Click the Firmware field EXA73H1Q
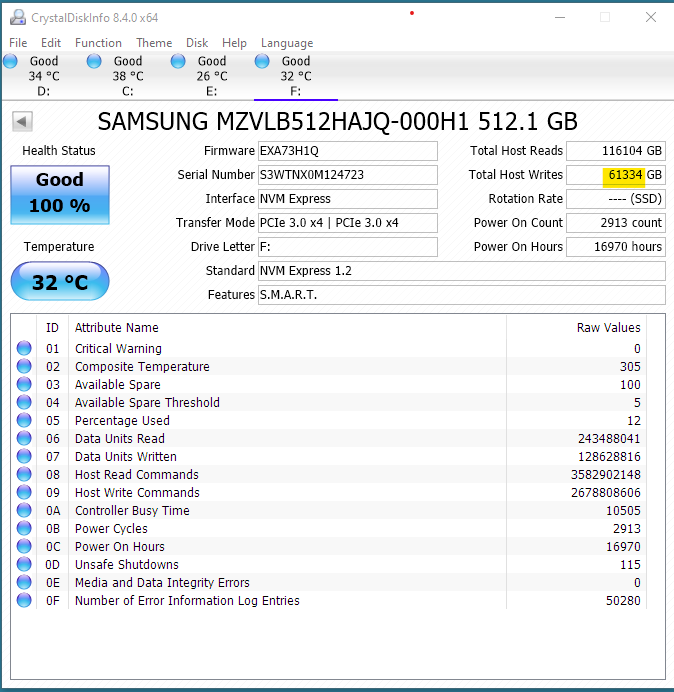This screenshot has width=674, height=692. pyautogui.click(x=348, y=151)
